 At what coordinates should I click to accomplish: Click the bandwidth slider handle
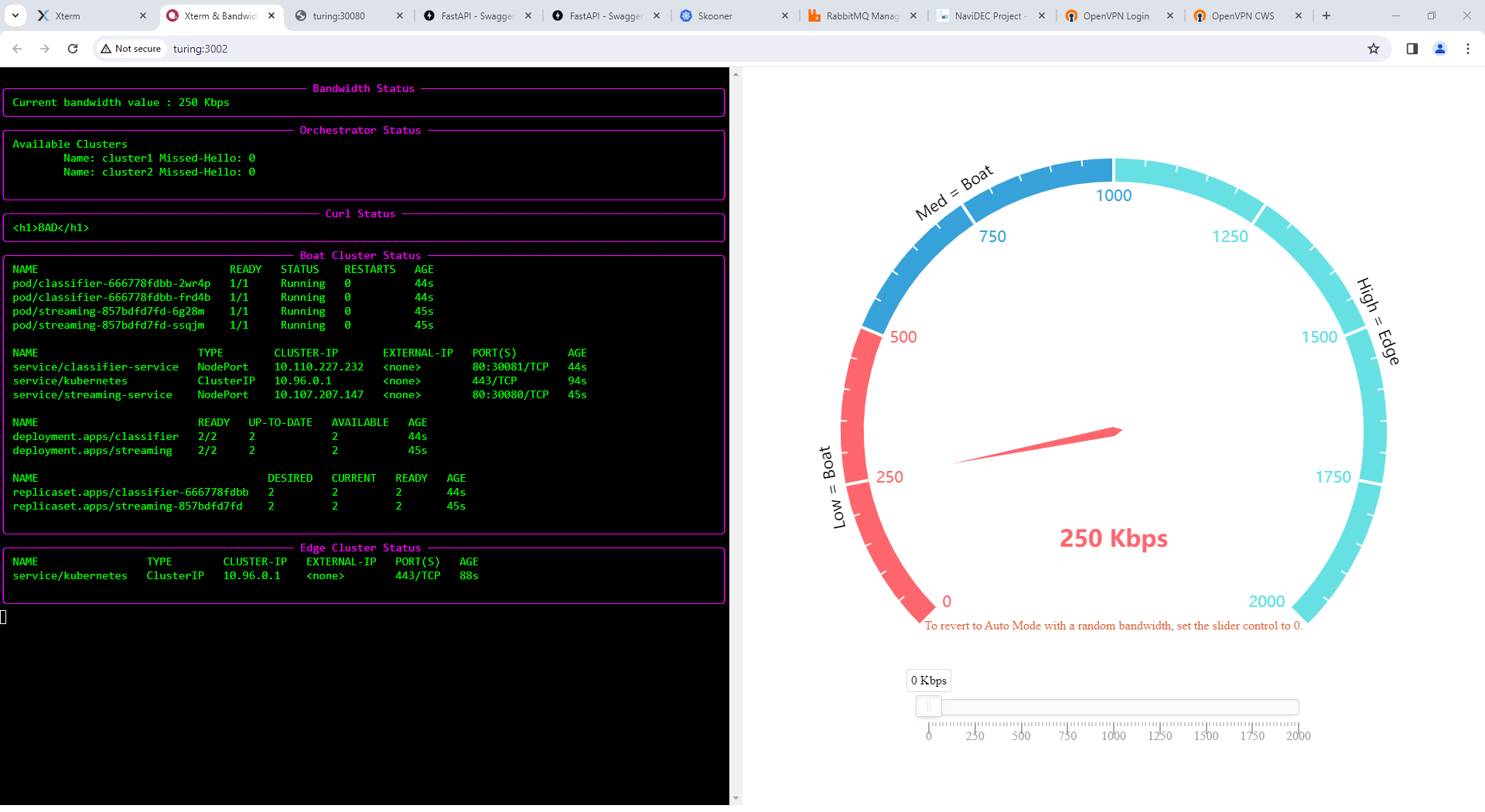pos(928,706)
